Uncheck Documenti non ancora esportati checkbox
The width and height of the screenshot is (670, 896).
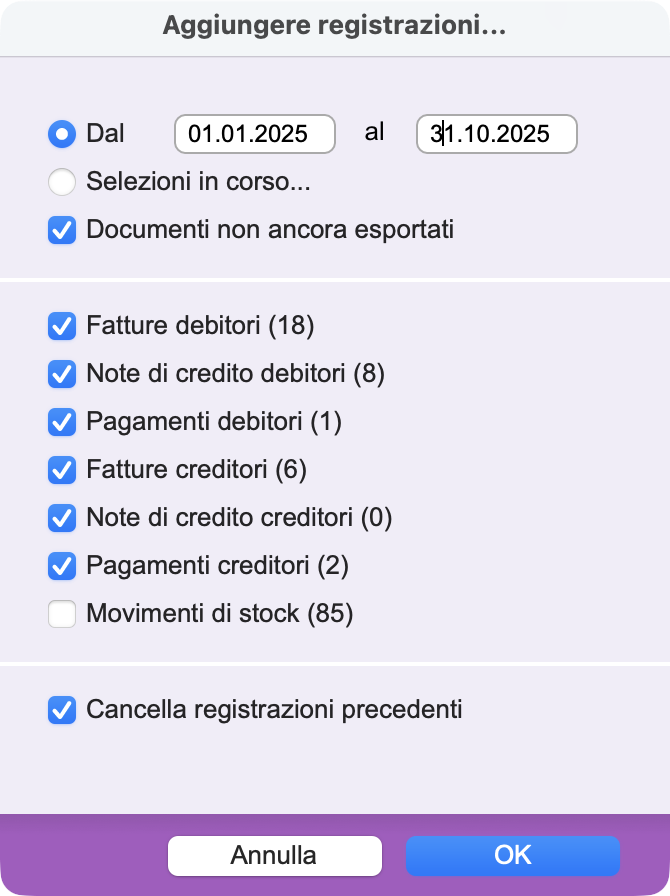click(x=62, y=230)
